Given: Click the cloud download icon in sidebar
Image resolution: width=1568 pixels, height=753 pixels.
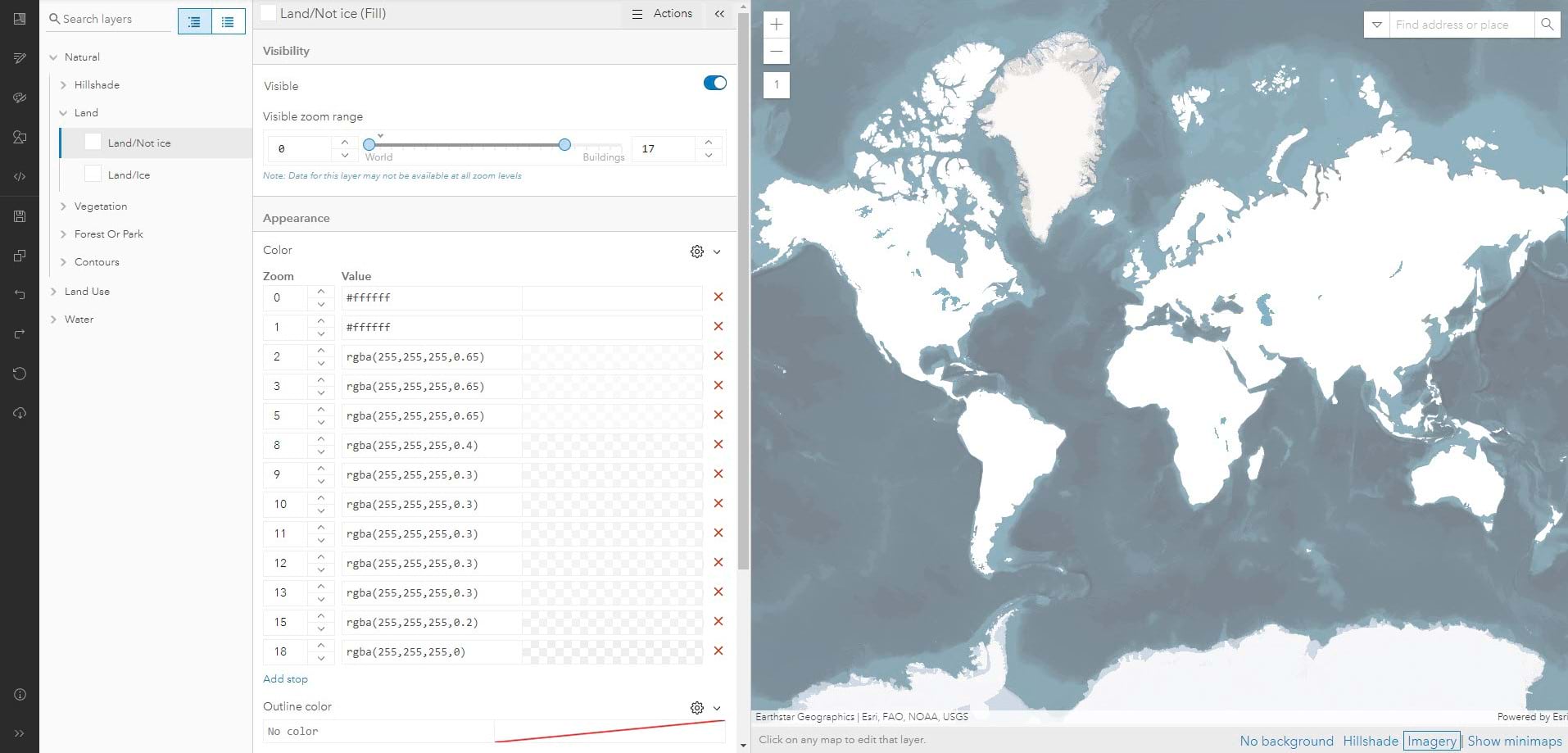Looking at the screenshot, I should click(x=20, y=413).
